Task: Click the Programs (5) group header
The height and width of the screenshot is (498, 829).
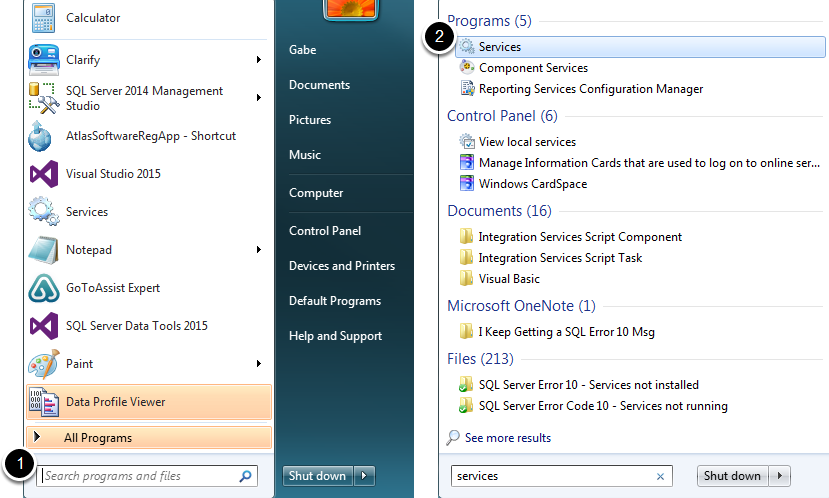Action: point(489,21)
